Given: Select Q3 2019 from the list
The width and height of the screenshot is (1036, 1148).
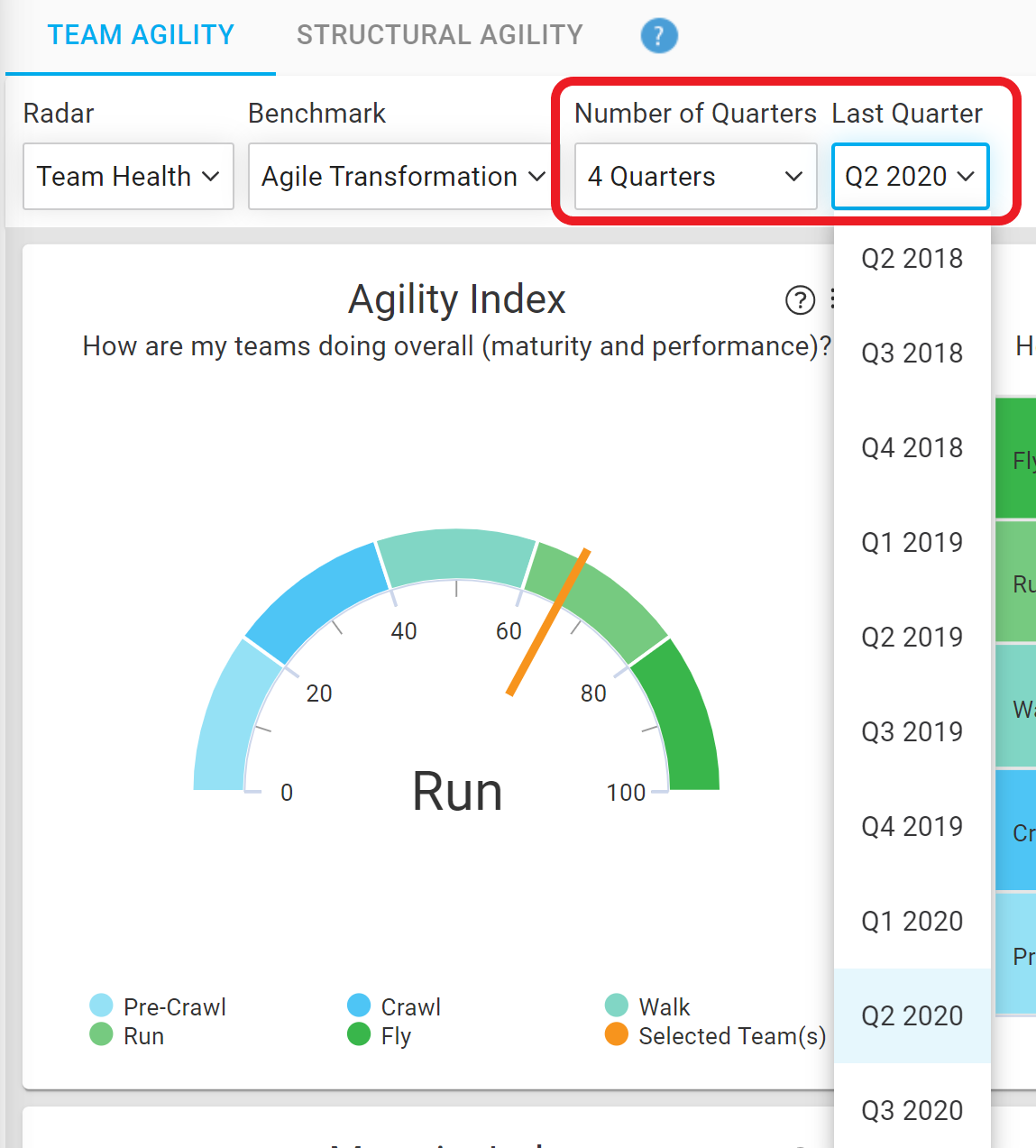Looking at the screenshot, I should point(912,732).
